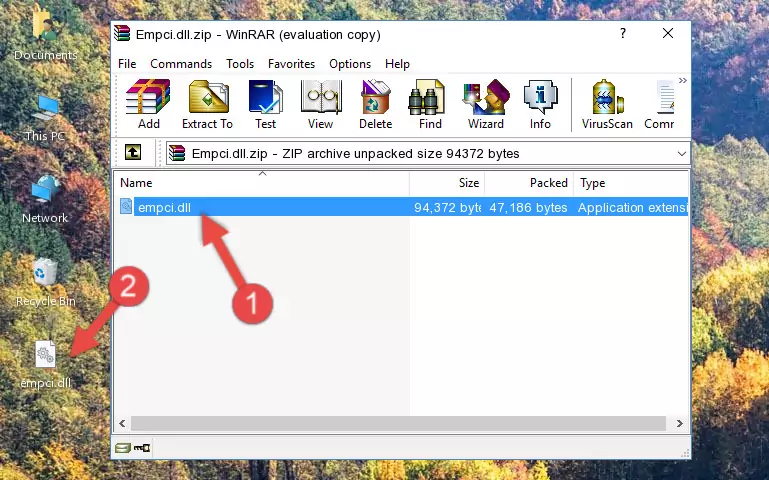Open the archive path dropdown
The image size is (769, 480).
pyautogui.click(x=682, y=153)
